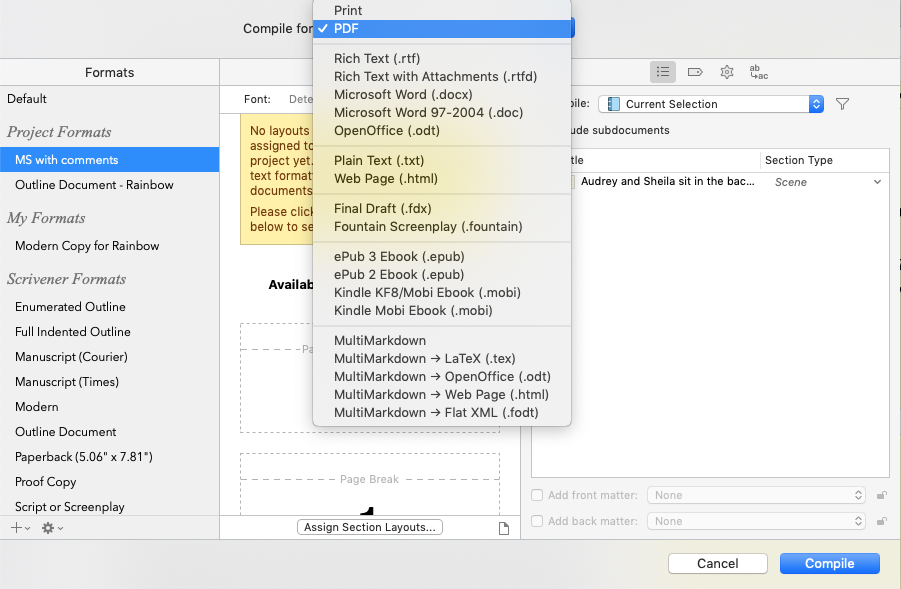
Task: Enable the Add front matter checkbox
Action: pyautogui.click(x=537, y=495)
